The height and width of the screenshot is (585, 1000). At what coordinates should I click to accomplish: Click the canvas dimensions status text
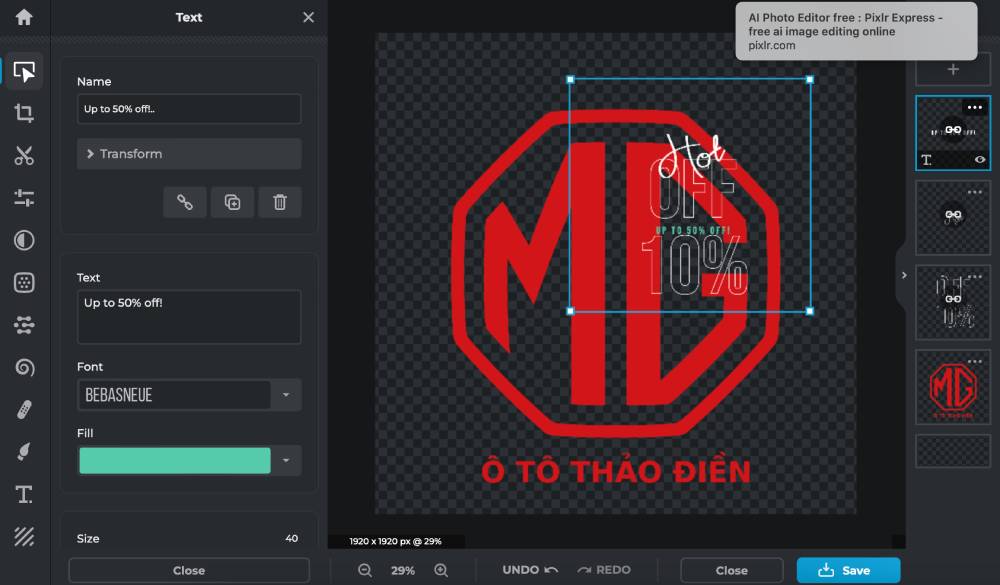point(395,541)
